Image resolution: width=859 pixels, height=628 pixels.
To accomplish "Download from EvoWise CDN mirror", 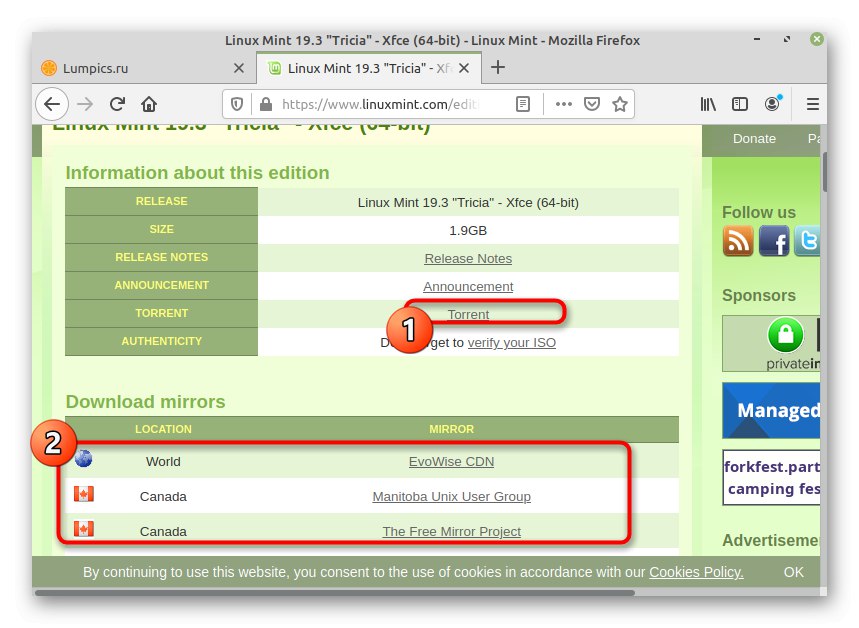I will pyautogui.click(x=451, y=461).
